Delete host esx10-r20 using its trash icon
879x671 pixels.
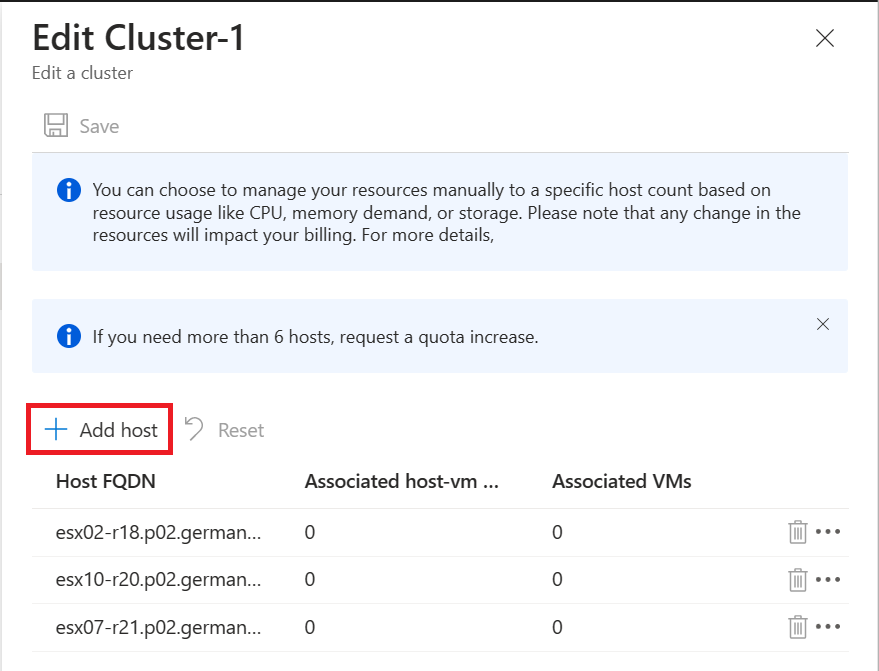coord(797,579)
